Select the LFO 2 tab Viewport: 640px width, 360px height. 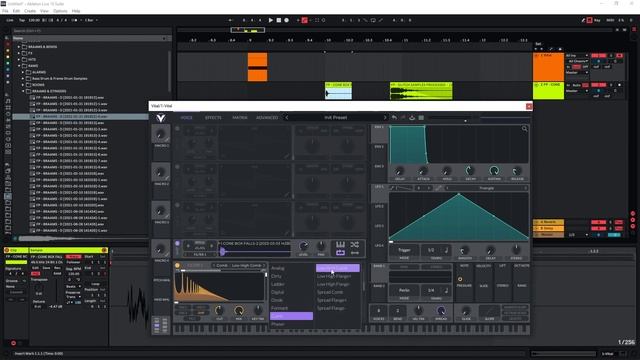pos(379,206)
